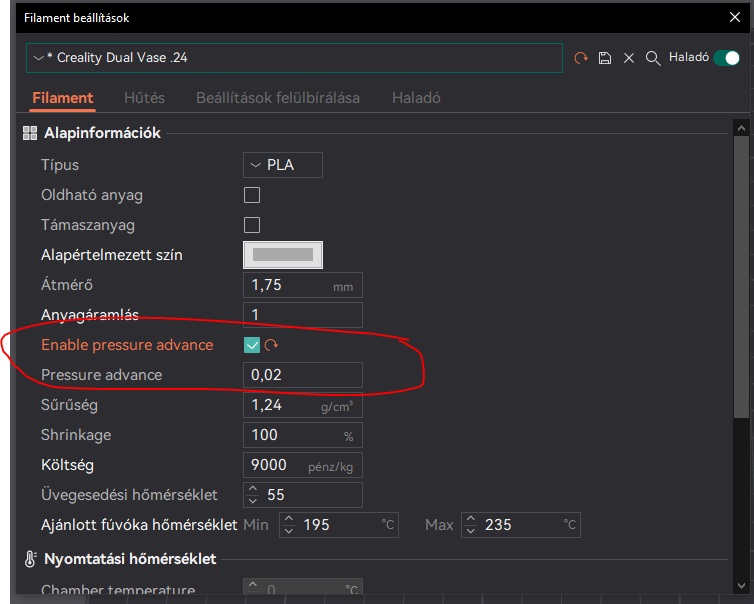Uncheck Enable pressure advance checkbox
Screen dimensions: 754x604
252,345
